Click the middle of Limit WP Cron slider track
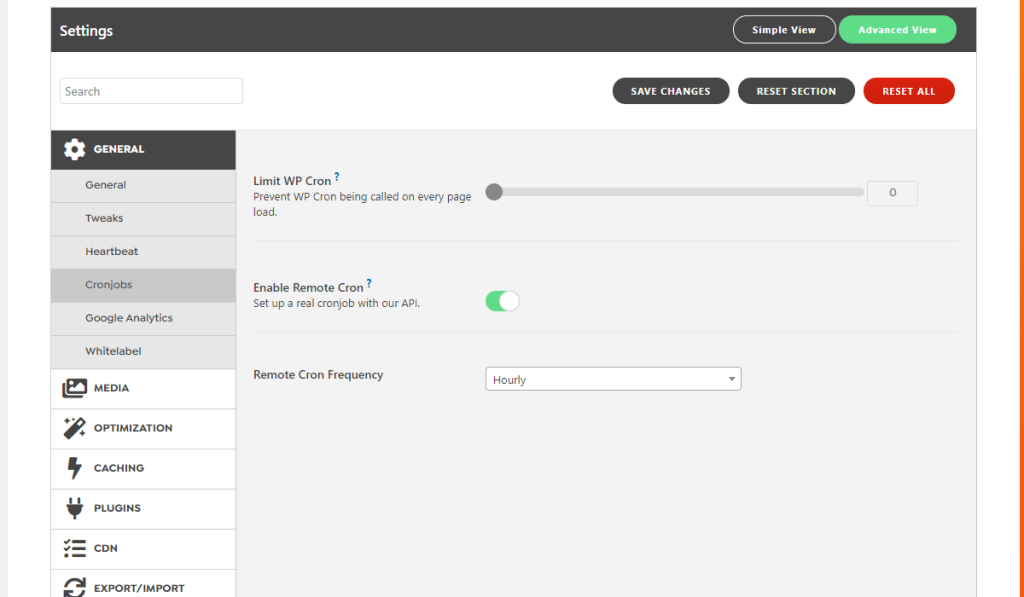 675,192
